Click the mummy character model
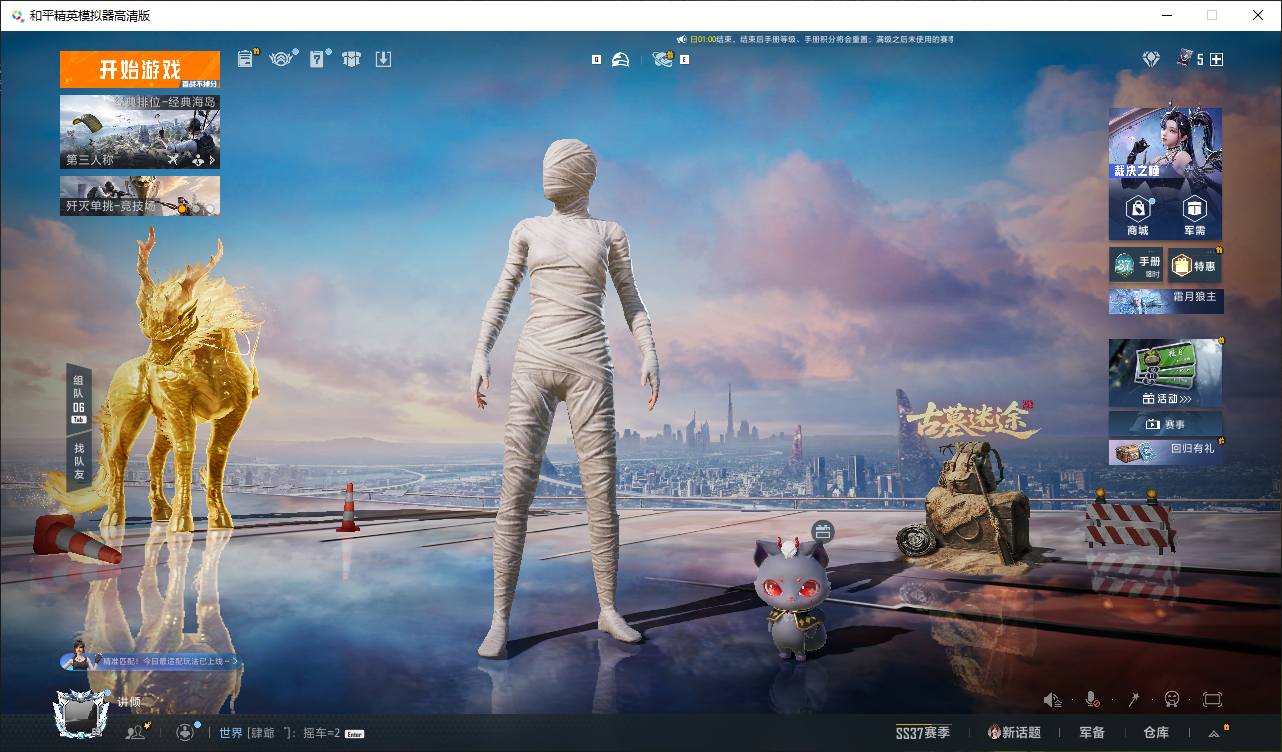1282x752 pixels. click(567, 398)
